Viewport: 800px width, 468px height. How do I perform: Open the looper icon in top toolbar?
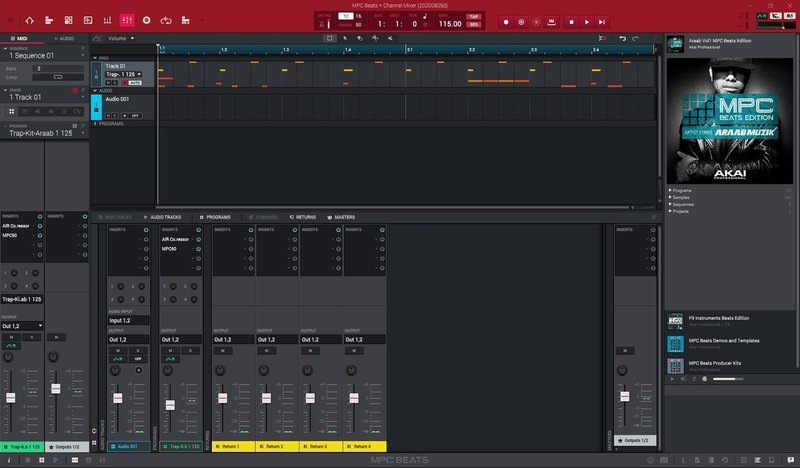pyautogui.click(x=166, y=20)
